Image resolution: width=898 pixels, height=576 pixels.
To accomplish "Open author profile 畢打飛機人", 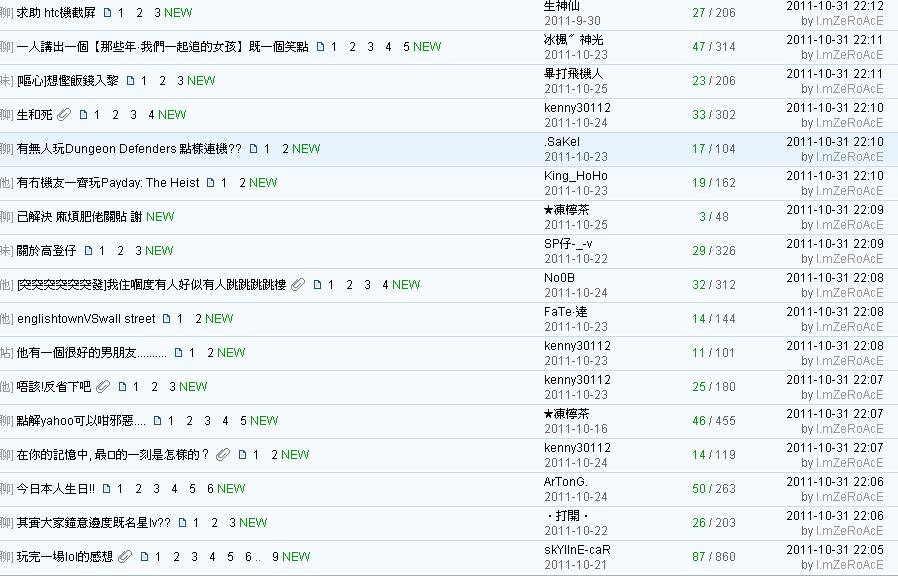I will 573,74.
